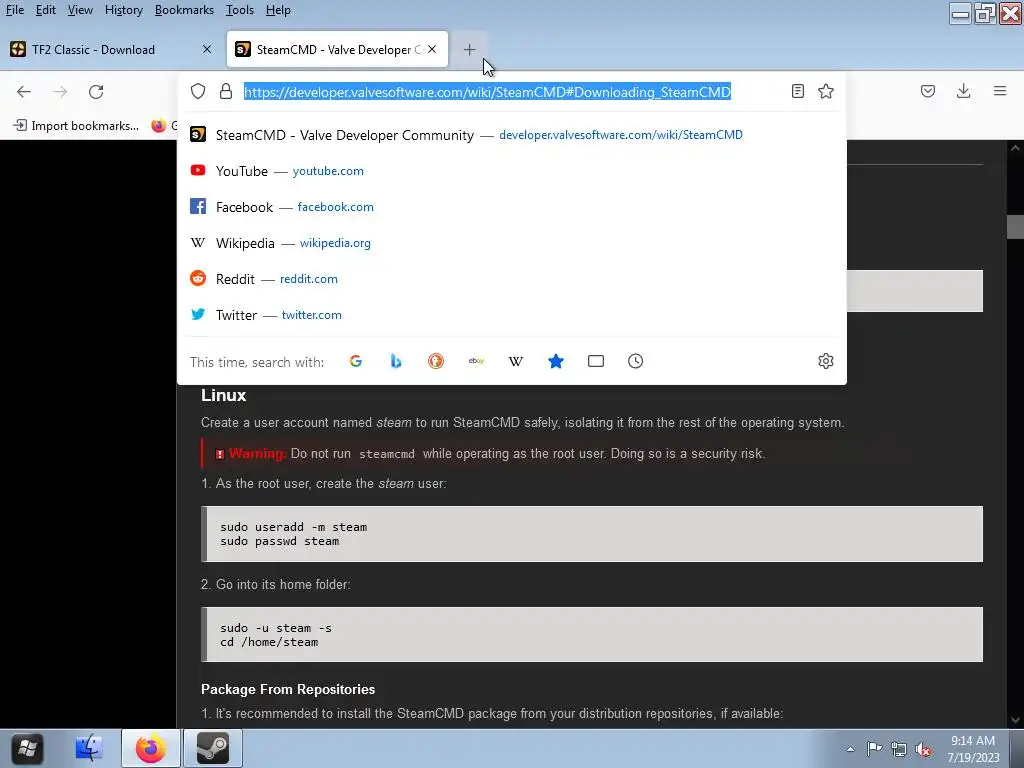This screenshot has height=768, width=1024.
Task: Open the Edit menu
Action: coord(45,10)
